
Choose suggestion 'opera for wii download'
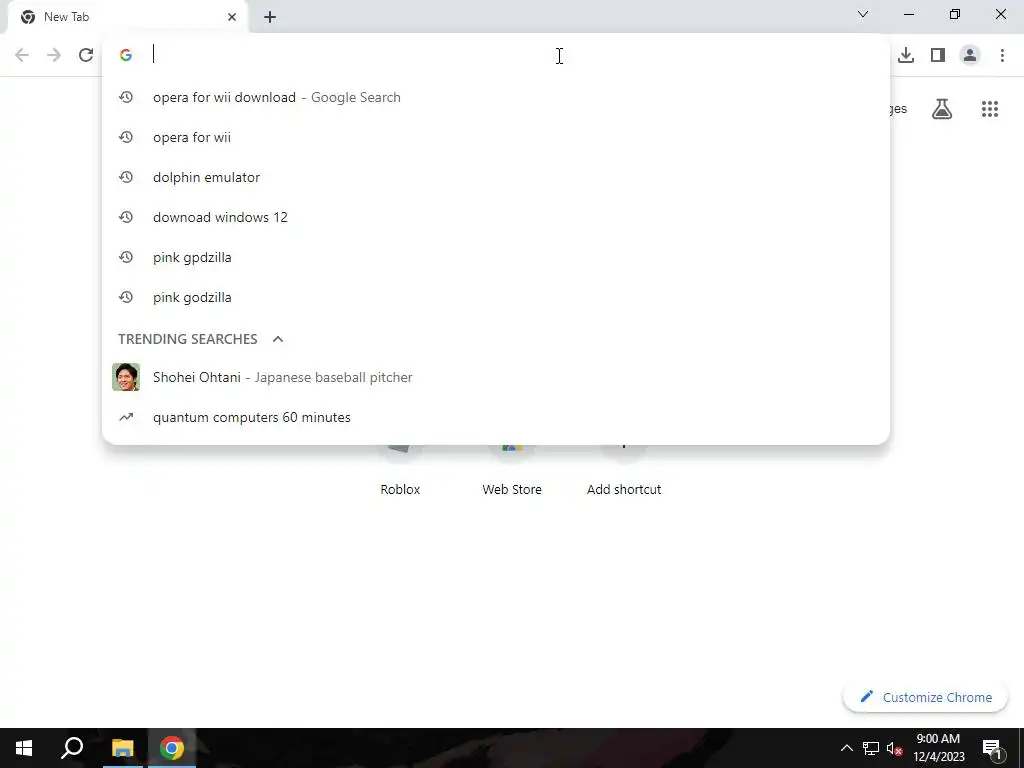(x=496, y=97)
